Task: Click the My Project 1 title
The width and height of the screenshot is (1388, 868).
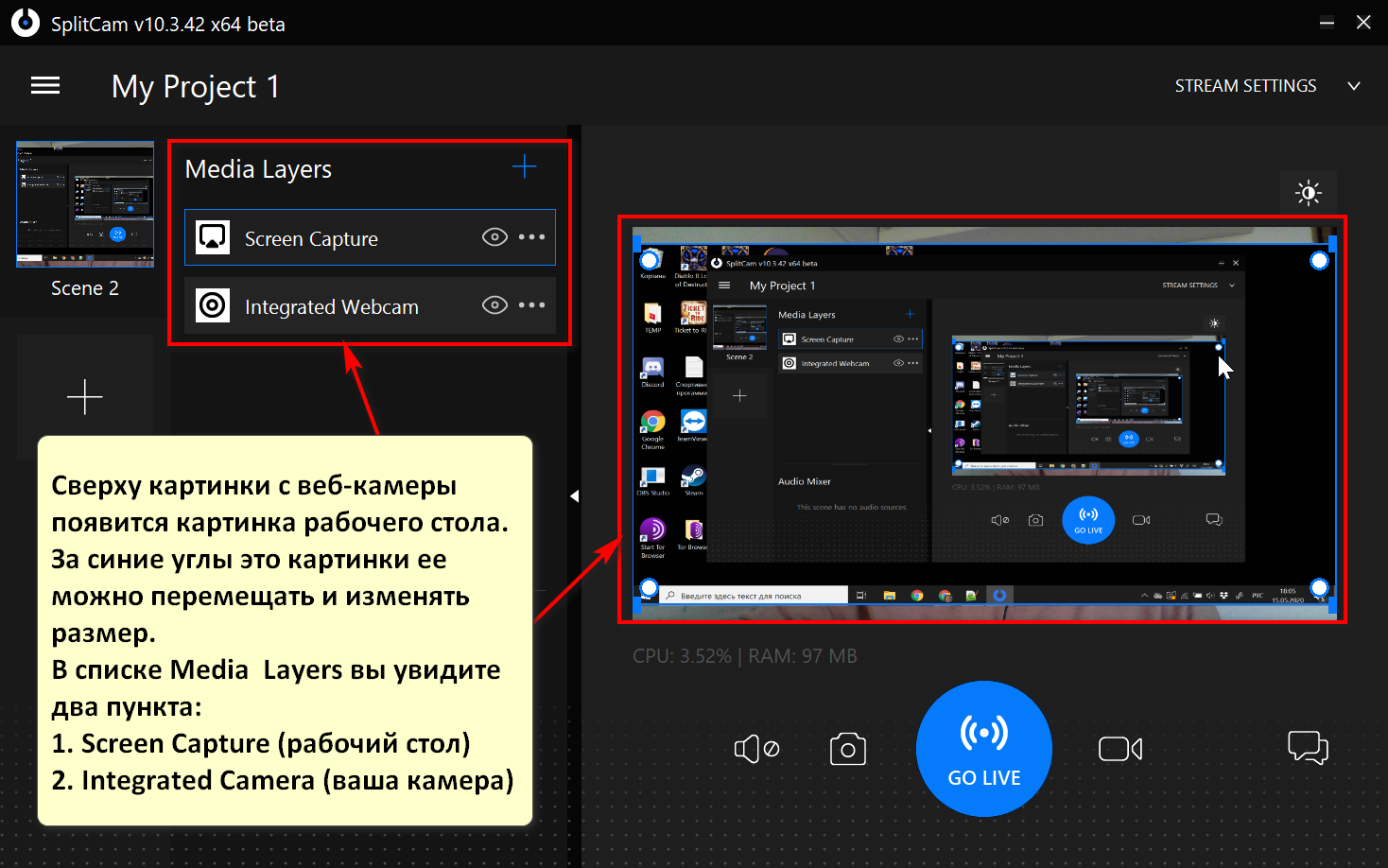Action: 196,87
